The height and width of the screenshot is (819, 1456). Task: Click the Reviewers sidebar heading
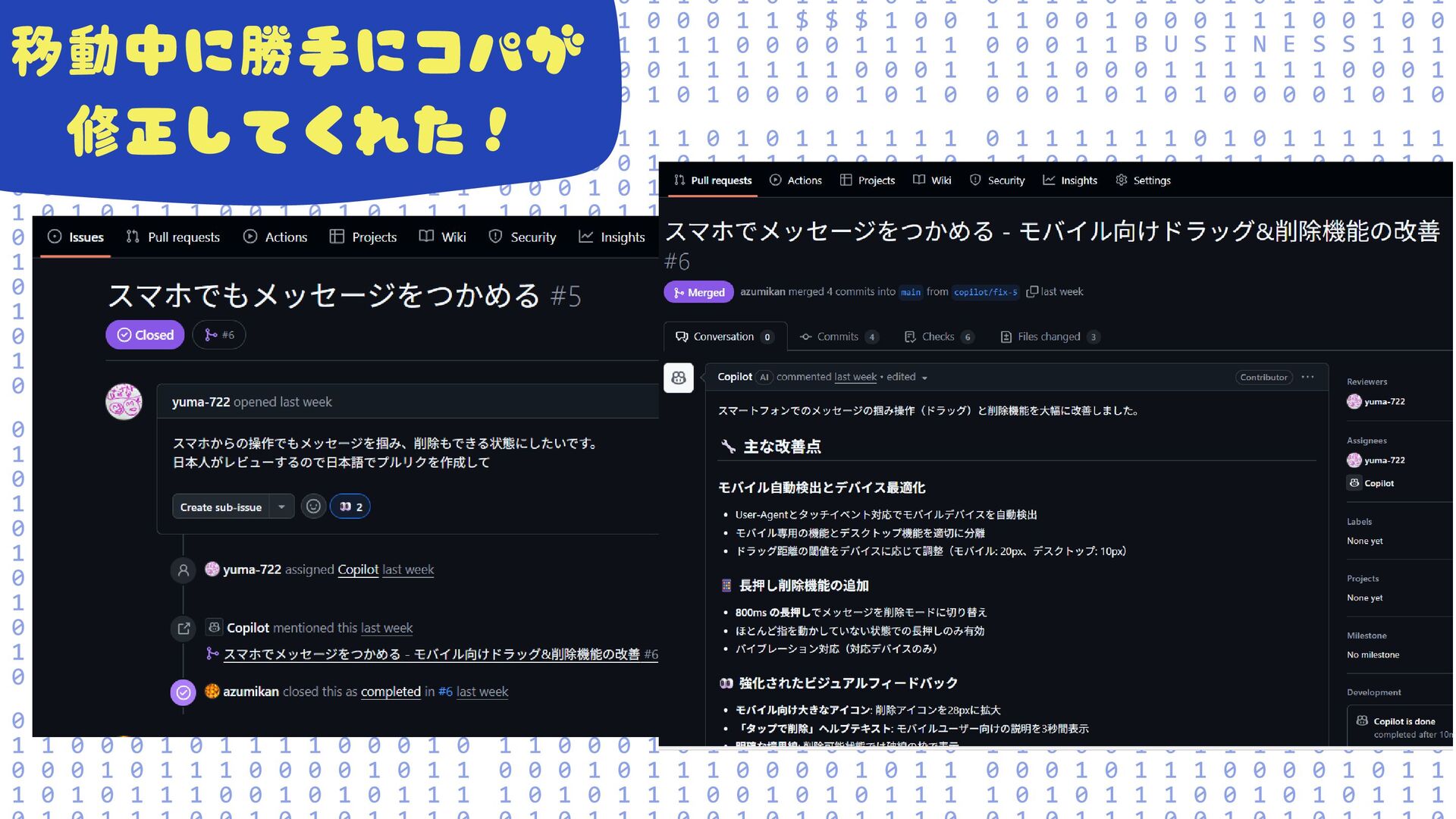(1367, 381)
